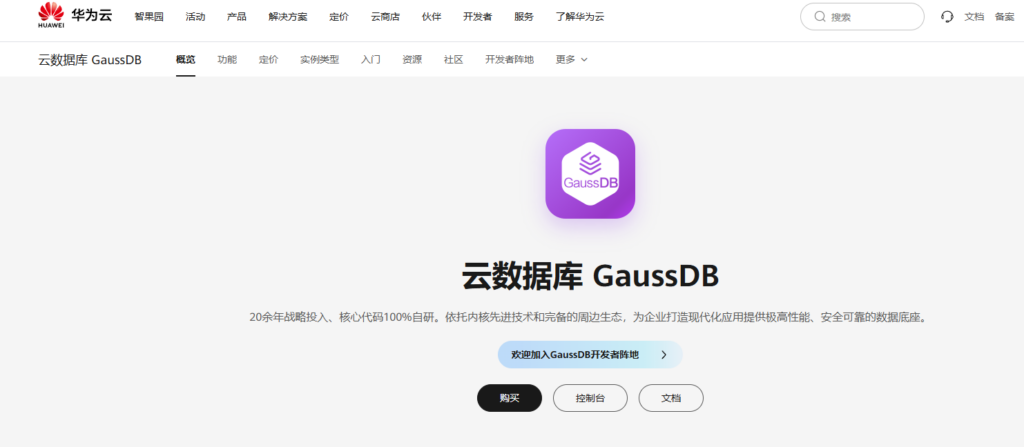Open the Huawei Cloud logo homepage
Image resolution: width=1024 pixels, height=447 pixels.
click(x=75, y=16)
